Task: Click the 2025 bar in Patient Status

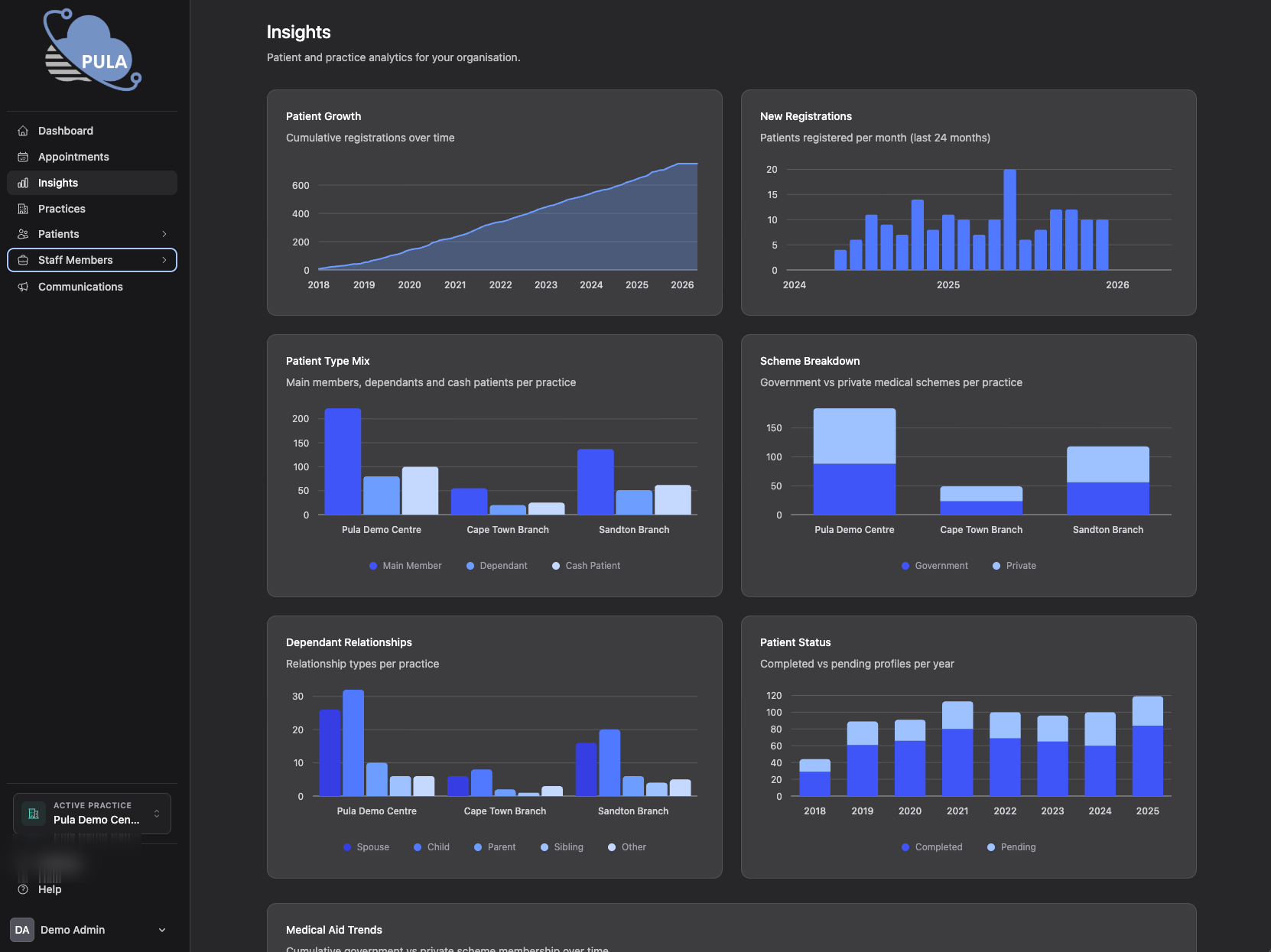Action: pos(1147,746)
